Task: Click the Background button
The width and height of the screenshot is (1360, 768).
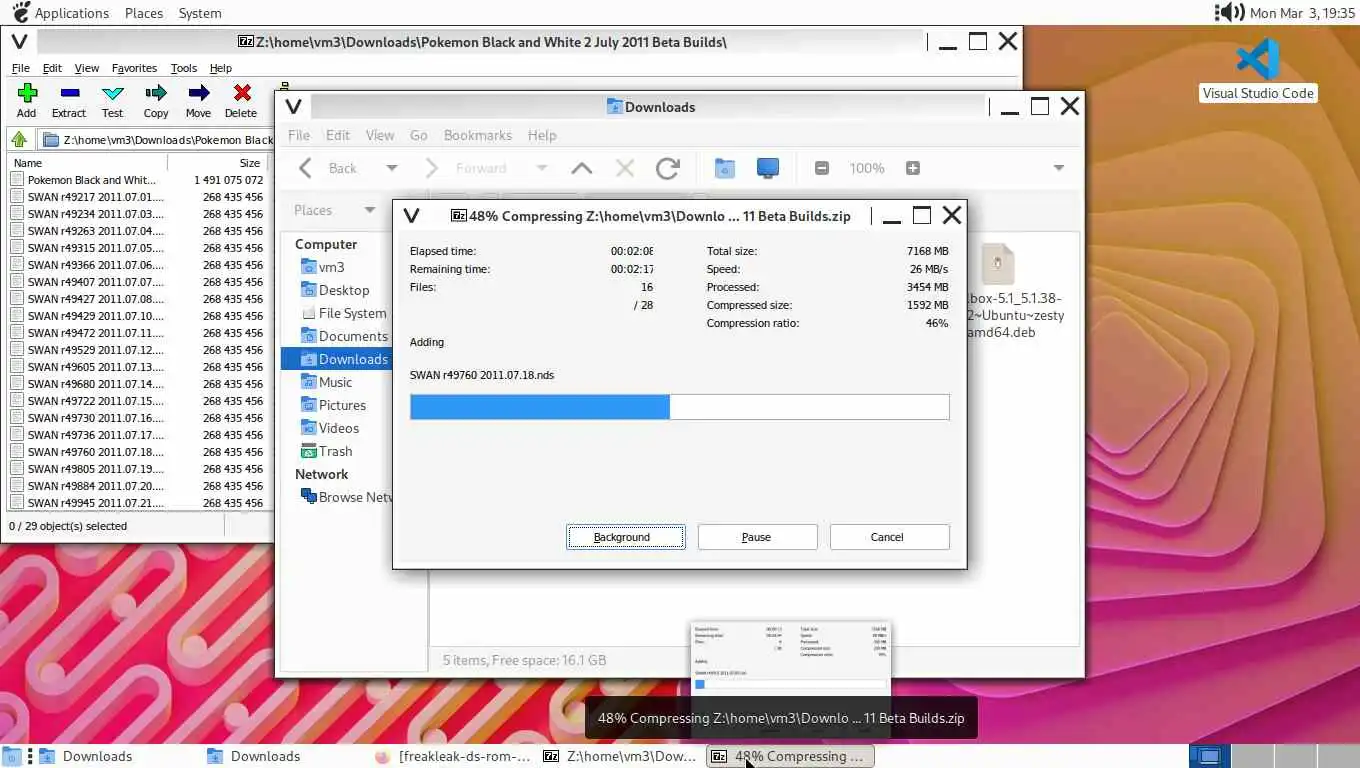Action: coord(625,537)
